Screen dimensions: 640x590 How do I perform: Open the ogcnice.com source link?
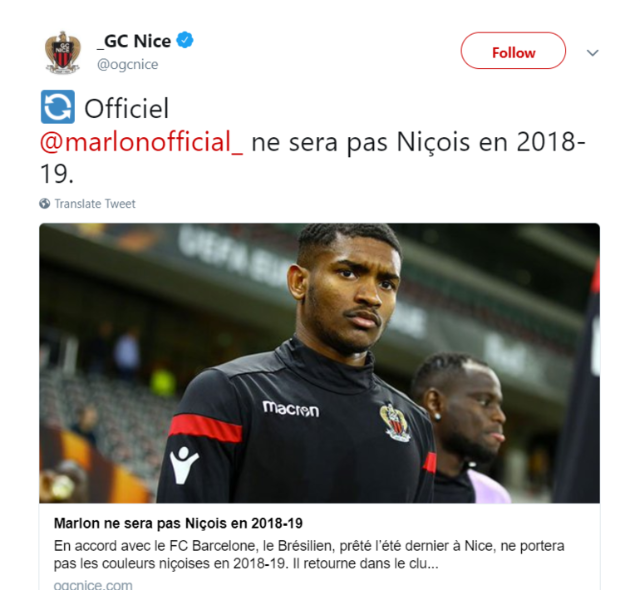[93, 584]
